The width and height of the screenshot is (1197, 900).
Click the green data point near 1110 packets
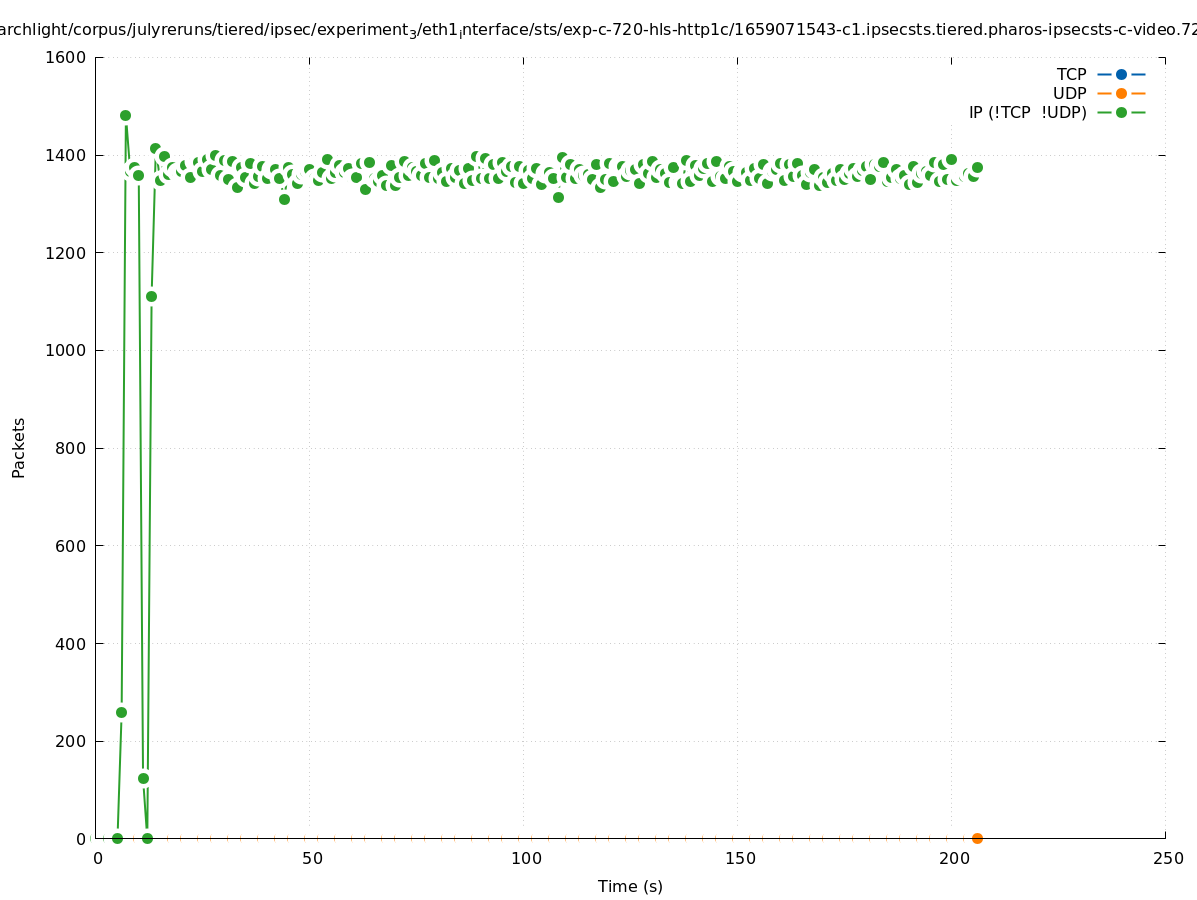[151, 296]
